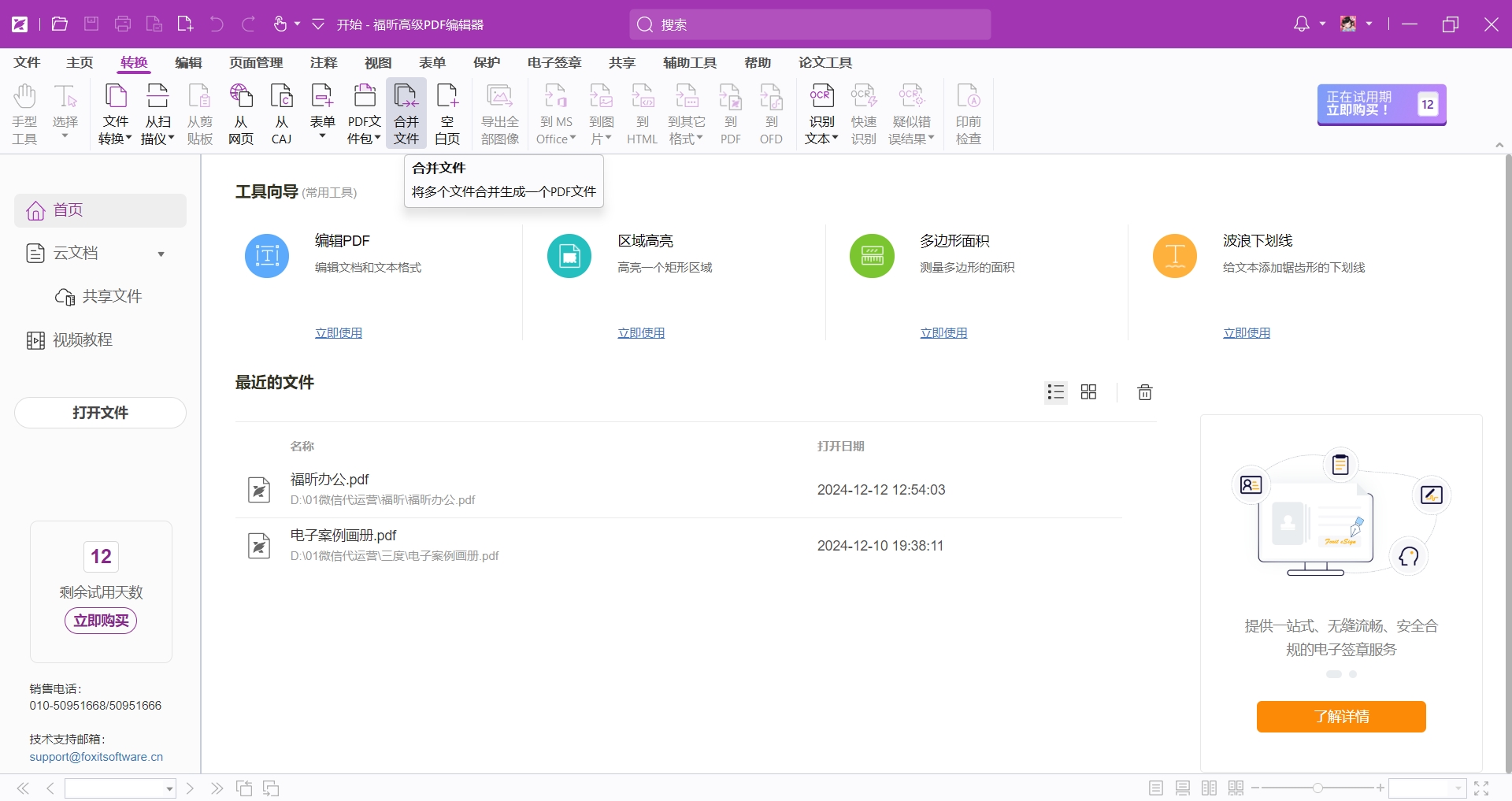The width and height of the screenshot is (1512, 801).
Task: Open the 文件转换 tool
Action: click(115, 113)
